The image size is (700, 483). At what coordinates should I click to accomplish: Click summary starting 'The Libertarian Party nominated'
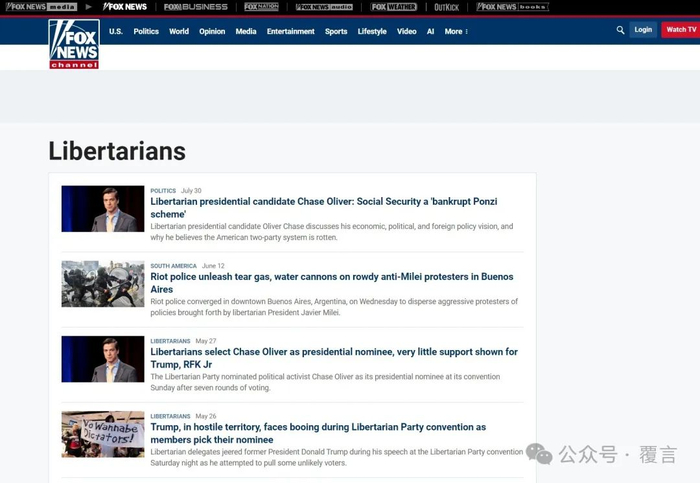tap(325, 382)
